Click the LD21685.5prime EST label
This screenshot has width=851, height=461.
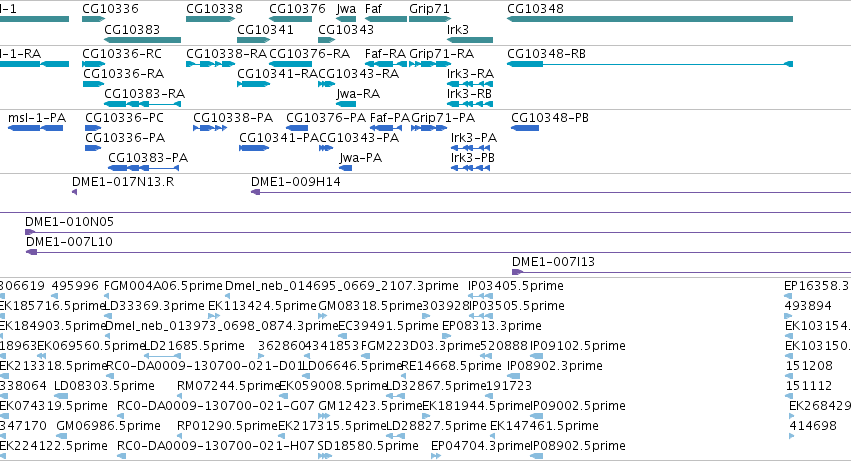(x=194, y=346)
